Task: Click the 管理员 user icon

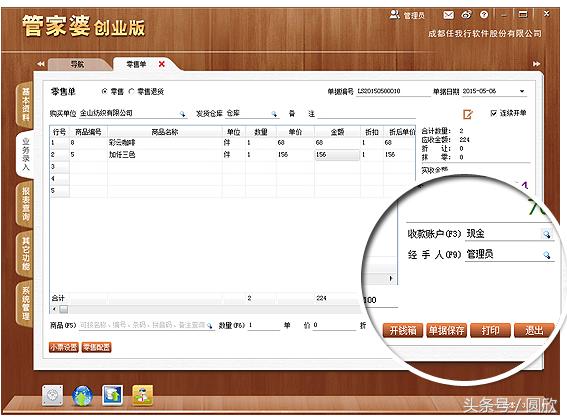Action: pos(394,15)
